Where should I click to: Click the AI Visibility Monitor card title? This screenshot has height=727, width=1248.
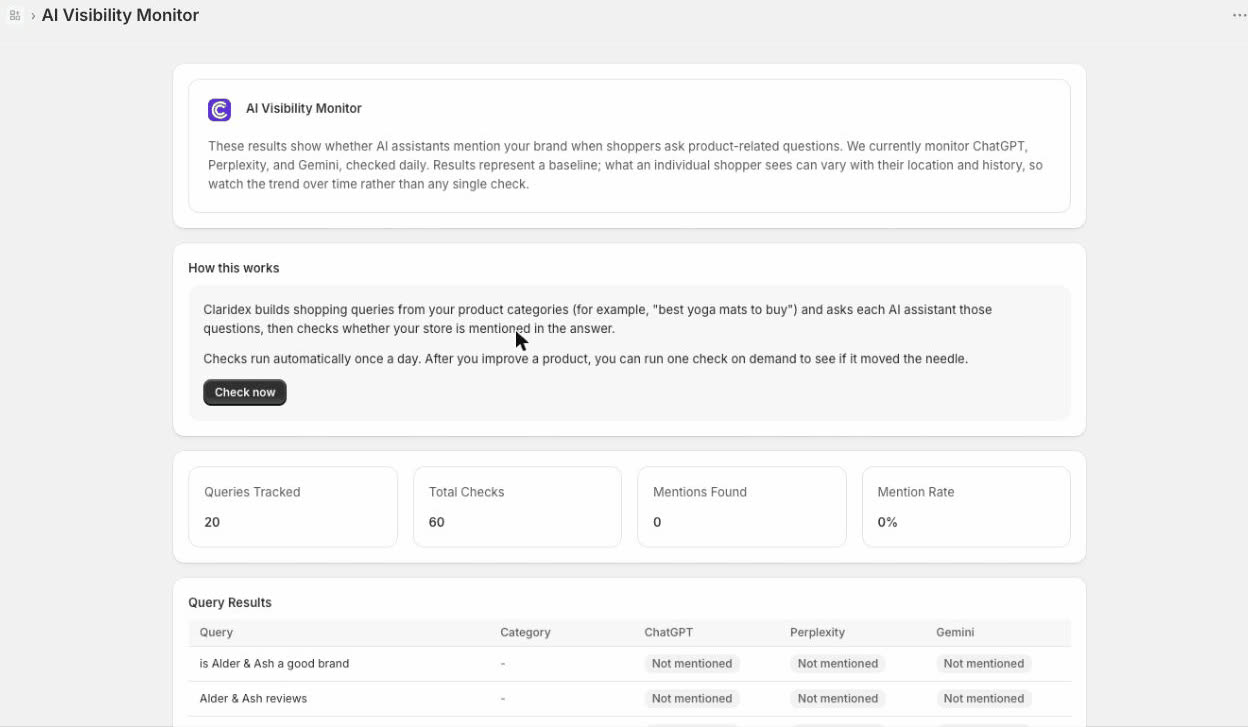click(304, 108)
